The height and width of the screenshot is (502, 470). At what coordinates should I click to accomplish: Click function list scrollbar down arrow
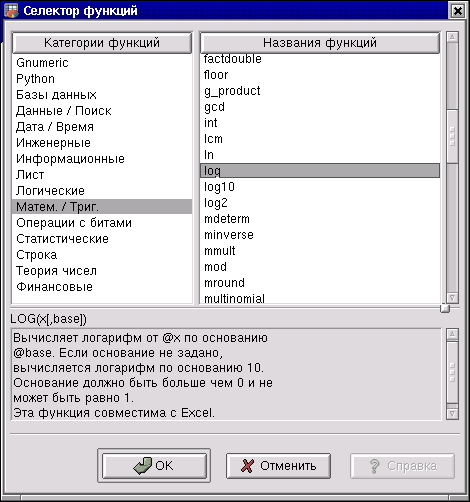click(452, 298)
